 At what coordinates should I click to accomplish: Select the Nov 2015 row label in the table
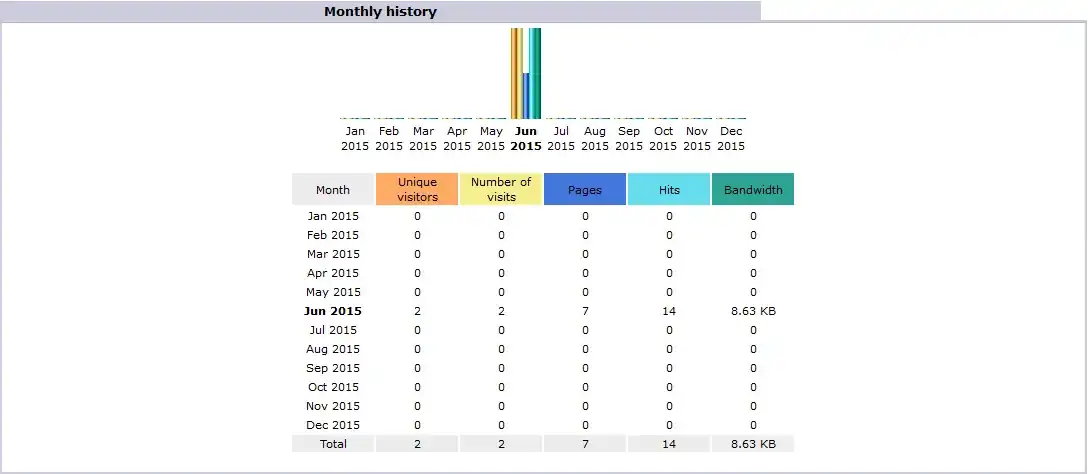coord(333,406)
